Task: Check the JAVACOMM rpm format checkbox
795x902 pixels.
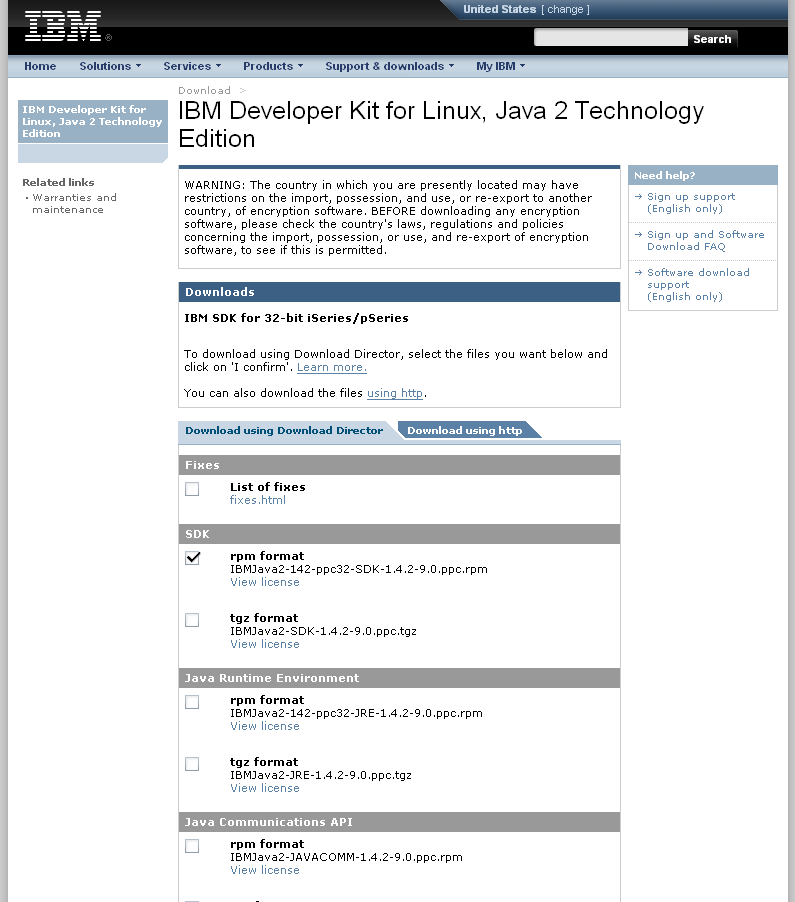Action: (192, 846)
